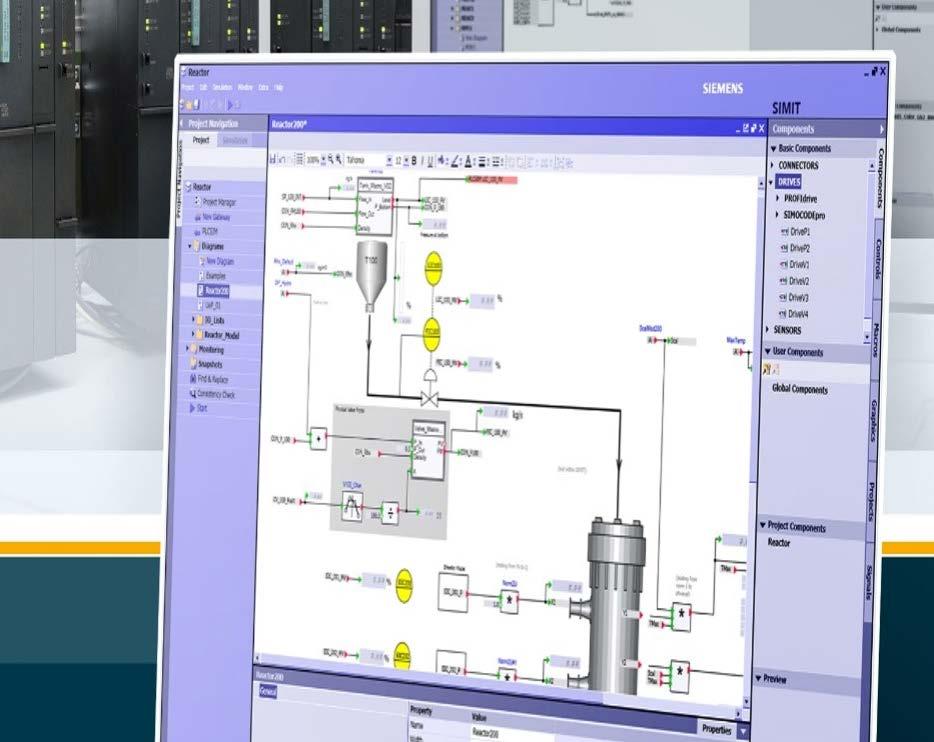Click the save icon in diagram toolbar
The width and height of the screenshot is (934, 742).
pos(273,159)
